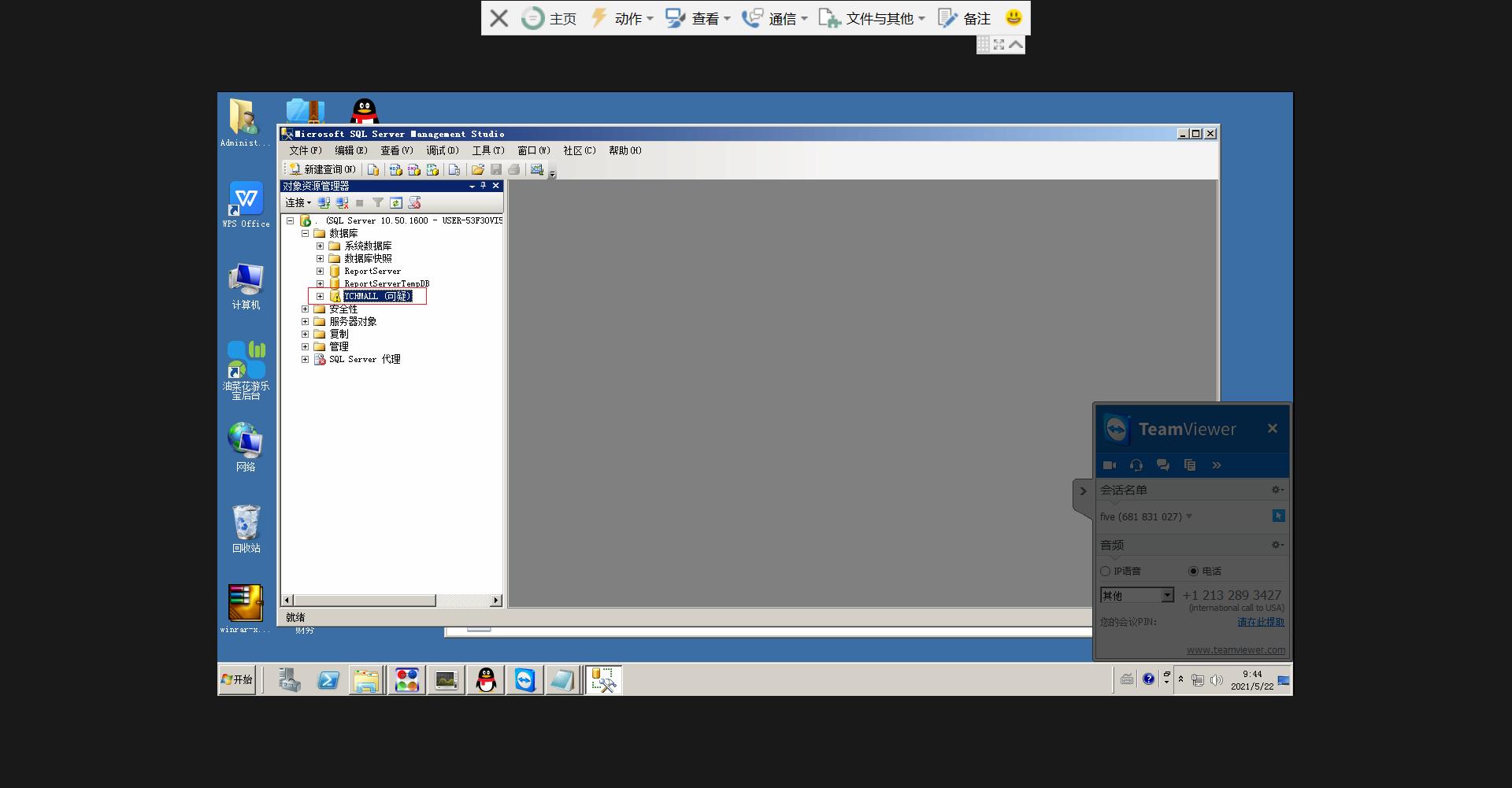Open the 调试(D) menu
Screen dimensions: 1512x788
coord(443,150)
